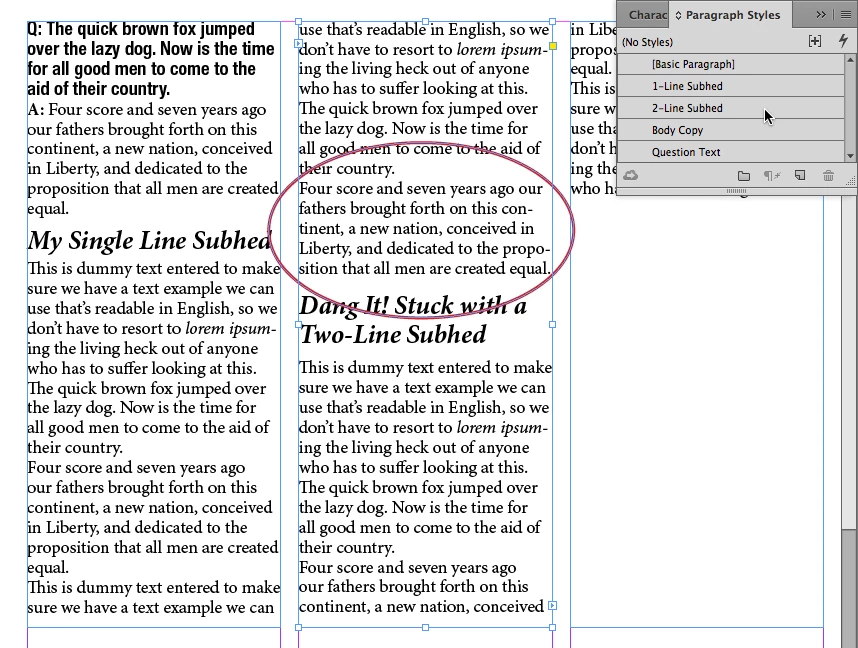The width and height of the screenshot is (858, 648).
Task: Click the bold question paragraph text
Action: tap(150, 59)
